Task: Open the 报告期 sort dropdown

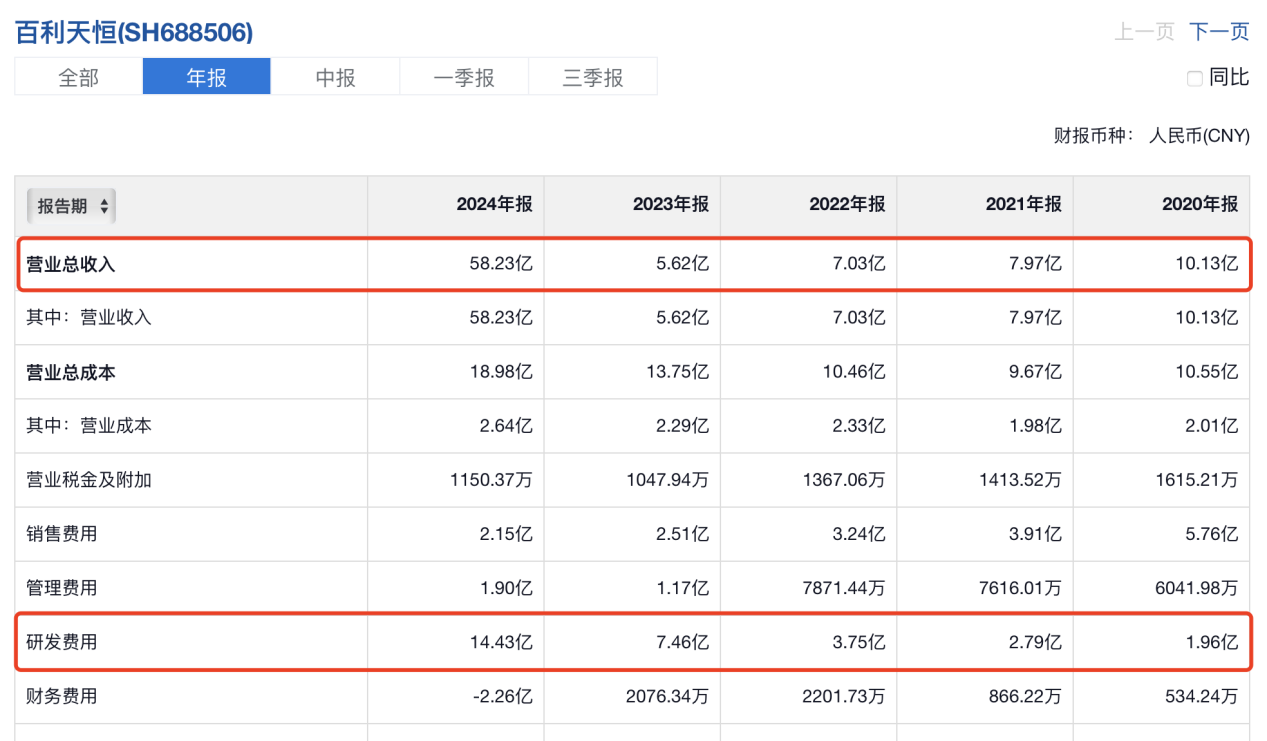Action: click(71, 206)
